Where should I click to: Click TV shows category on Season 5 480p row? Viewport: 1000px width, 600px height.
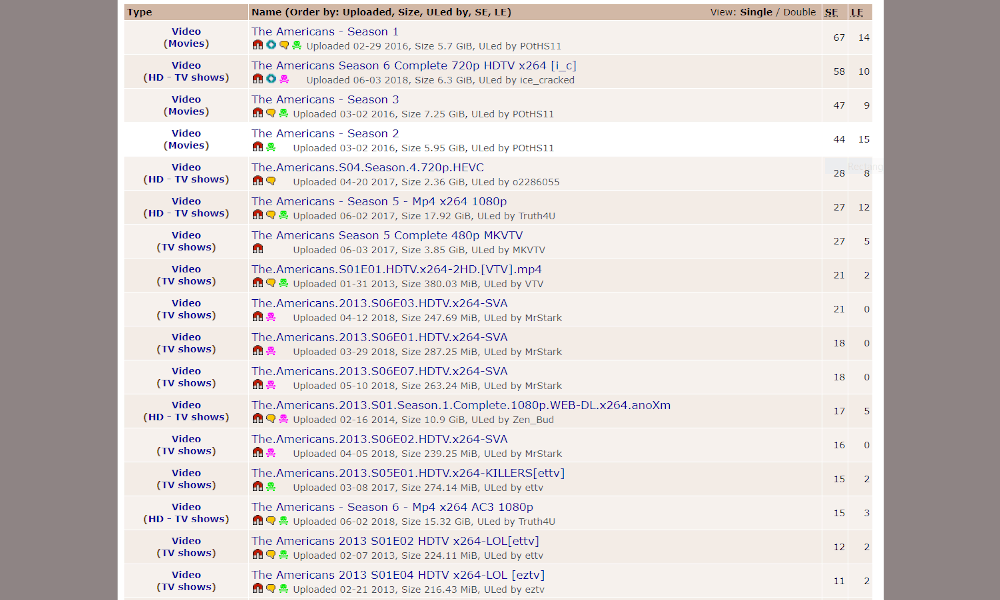(186, 247)
